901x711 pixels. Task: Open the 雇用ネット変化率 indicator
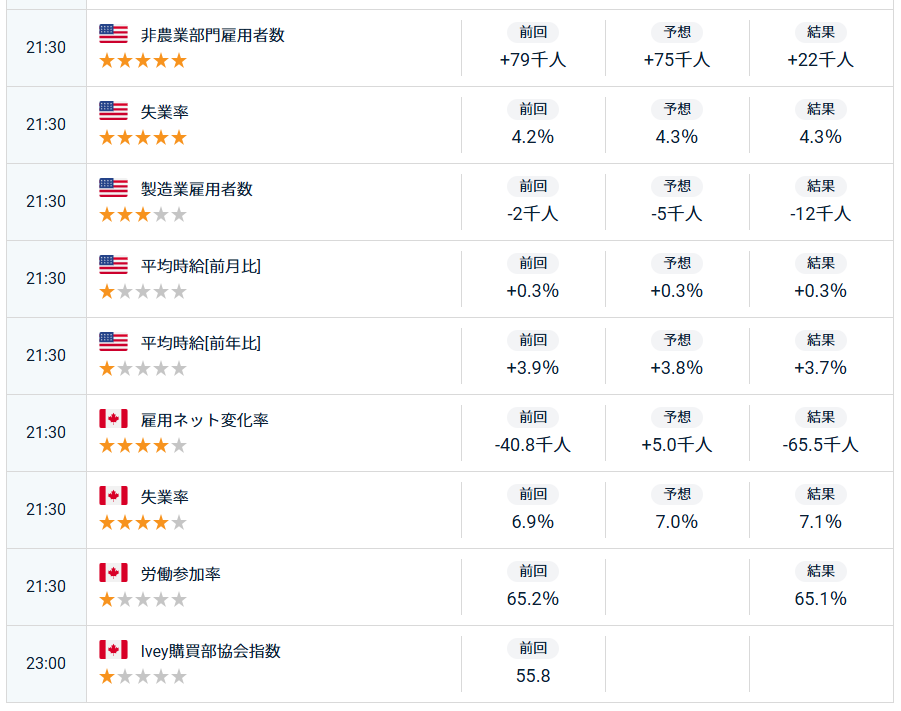coord(205,420)
